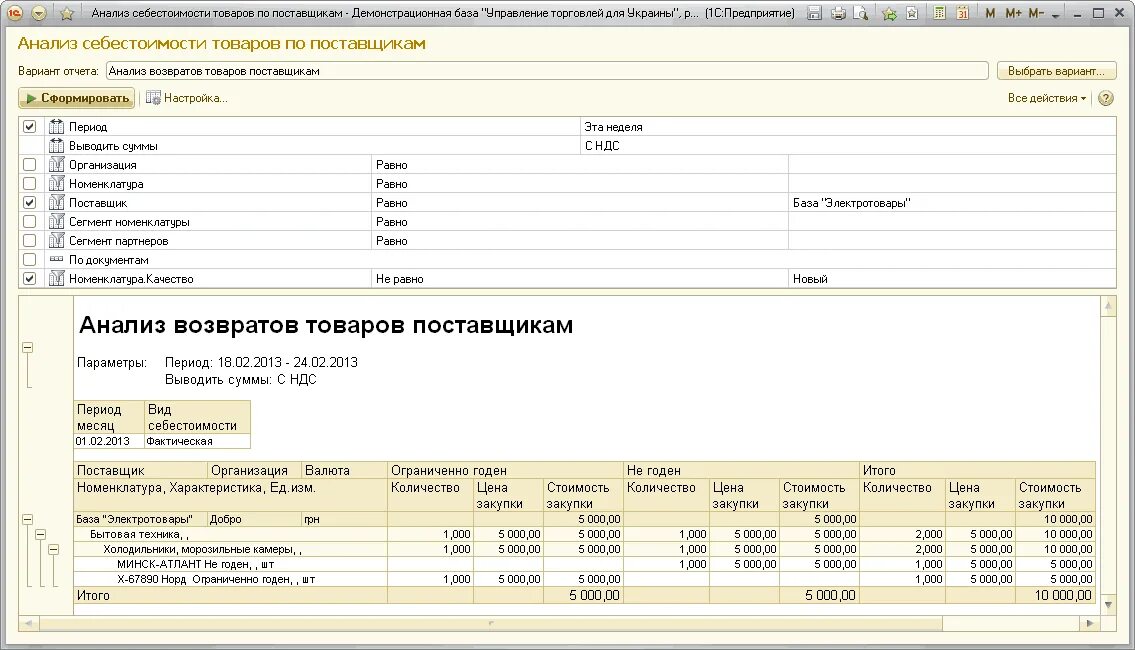
Task: Enable the По документам checkbox
Action: 30,259
